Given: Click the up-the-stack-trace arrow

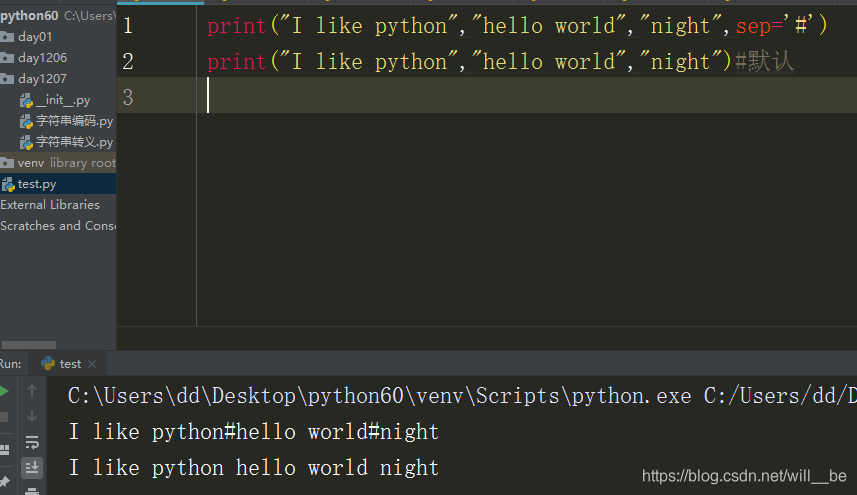Looking at the screenshot, I should click(32, 390).
